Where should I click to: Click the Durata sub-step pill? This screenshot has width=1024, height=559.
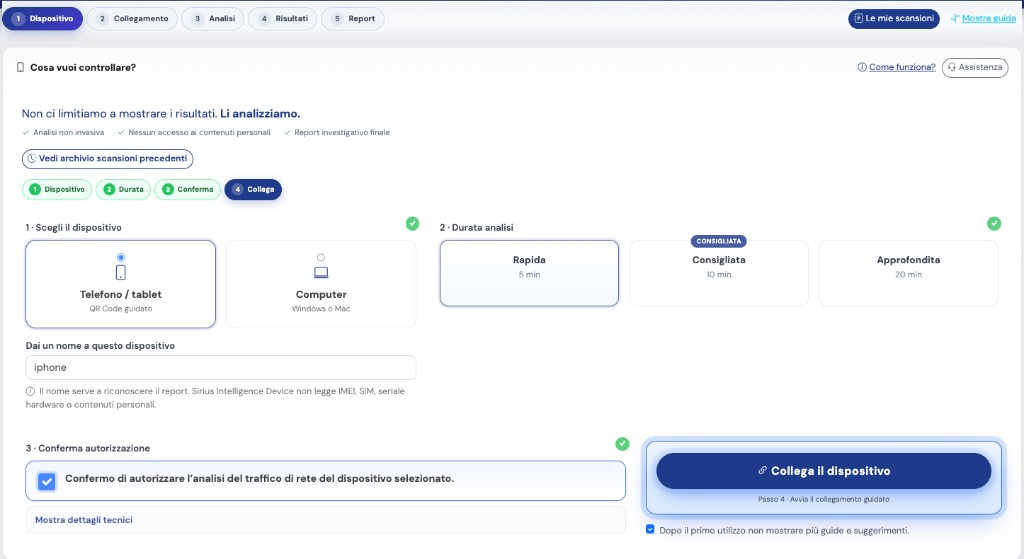click(x=123, y=189)
